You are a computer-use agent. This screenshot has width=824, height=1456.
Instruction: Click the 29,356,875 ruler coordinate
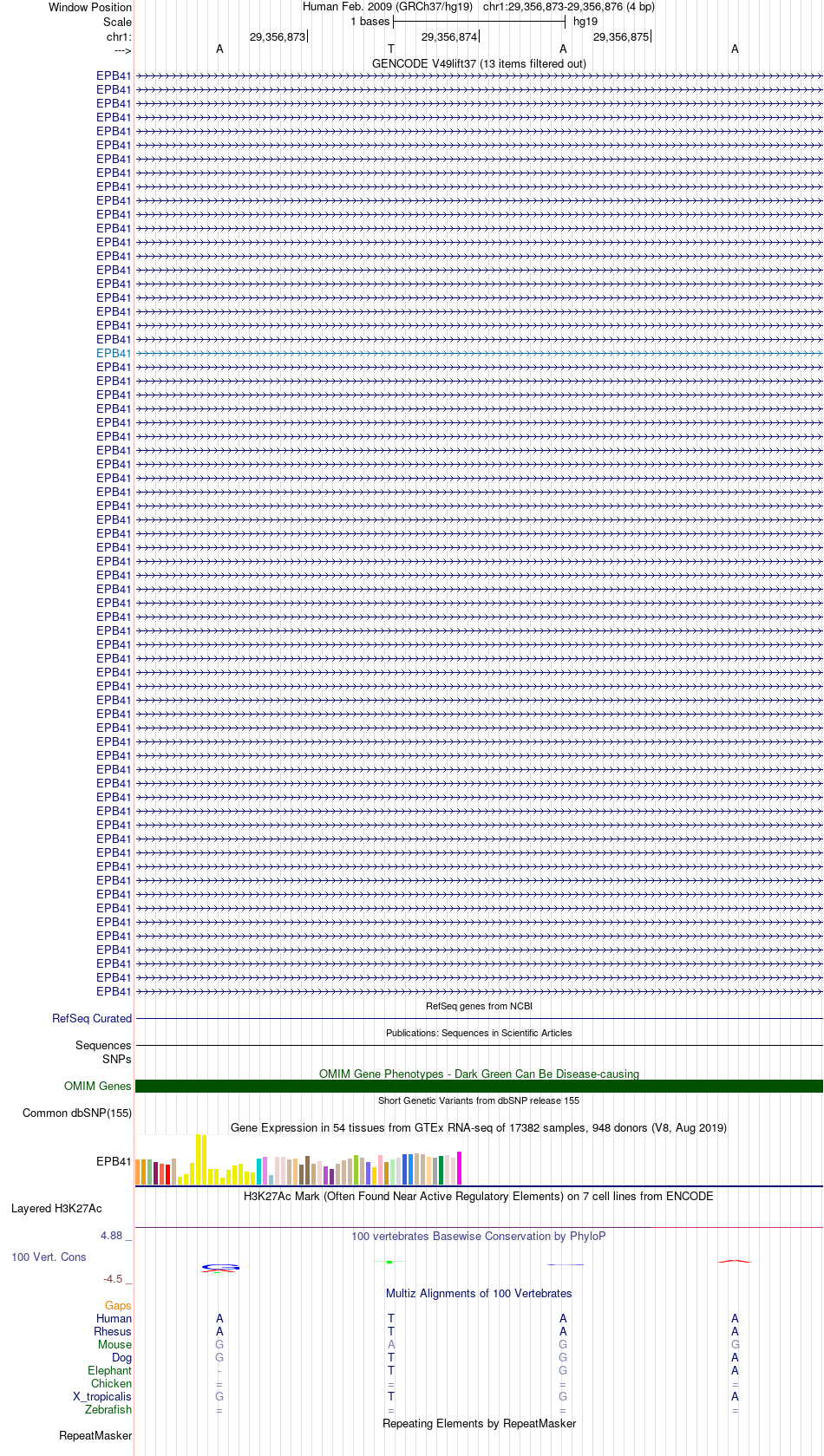coord(621,36)
